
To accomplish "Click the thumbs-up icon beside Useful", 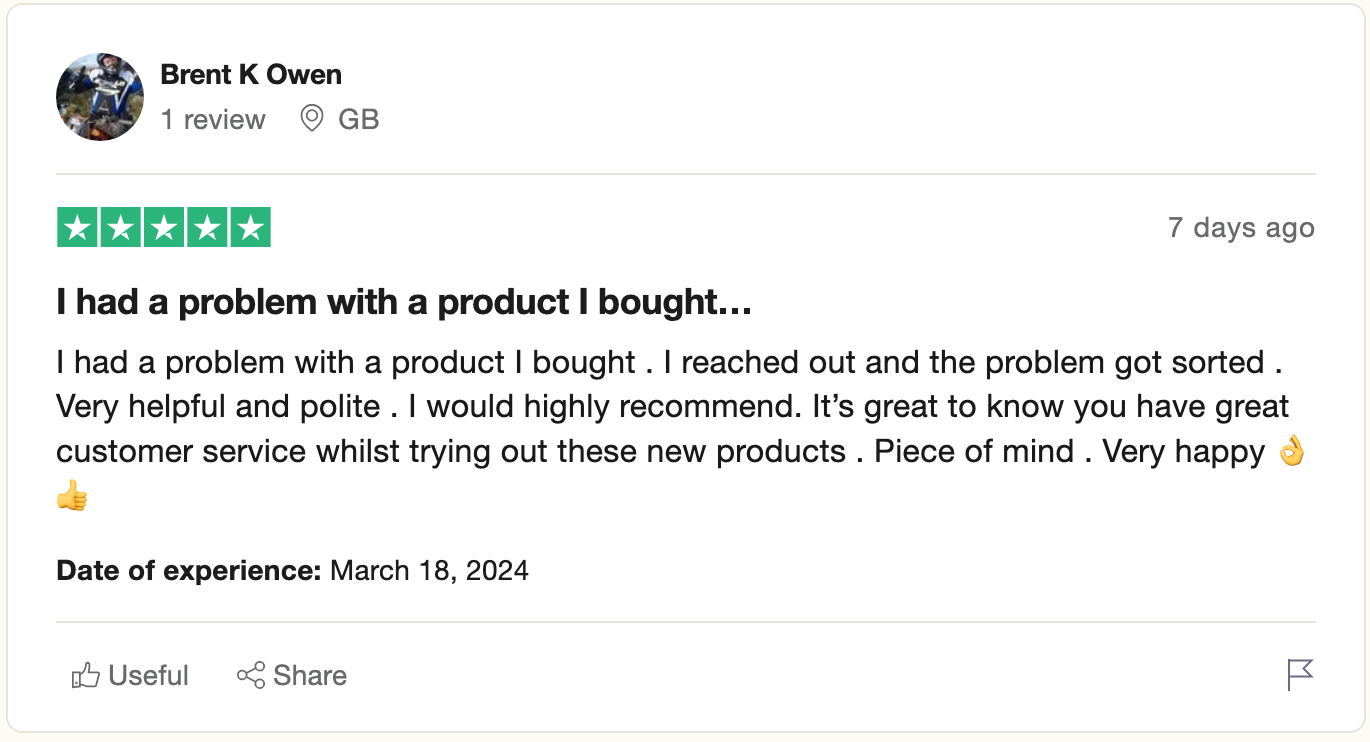I will click(86, 676).
